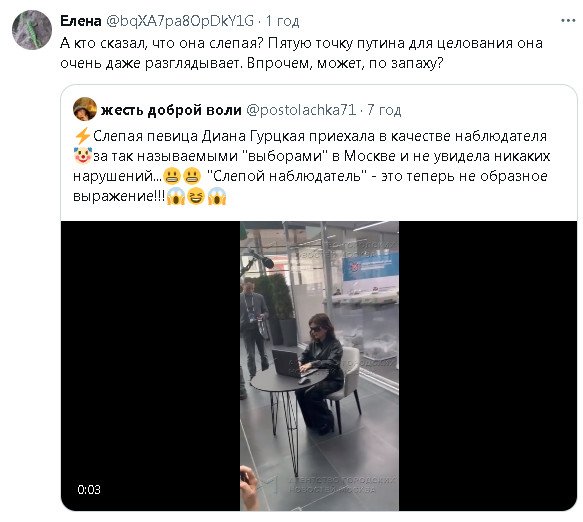The height and width of the screenshot is (522, 583).
Task: Open the quoted post text about Диана Гурцкая
Action: click(312, 166)
